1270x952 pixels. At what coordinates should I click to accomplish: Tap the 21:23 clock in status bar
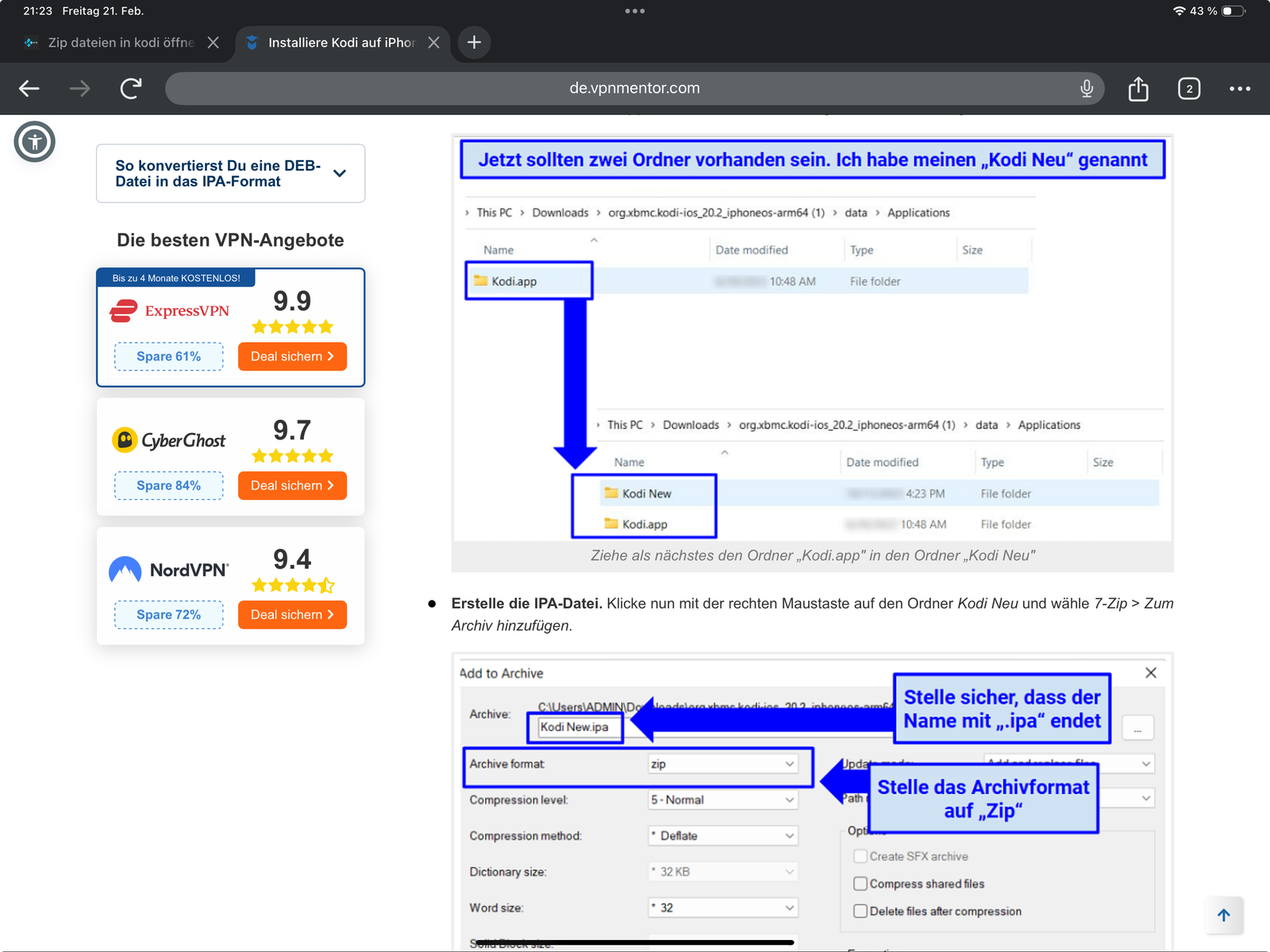(38, 11)
